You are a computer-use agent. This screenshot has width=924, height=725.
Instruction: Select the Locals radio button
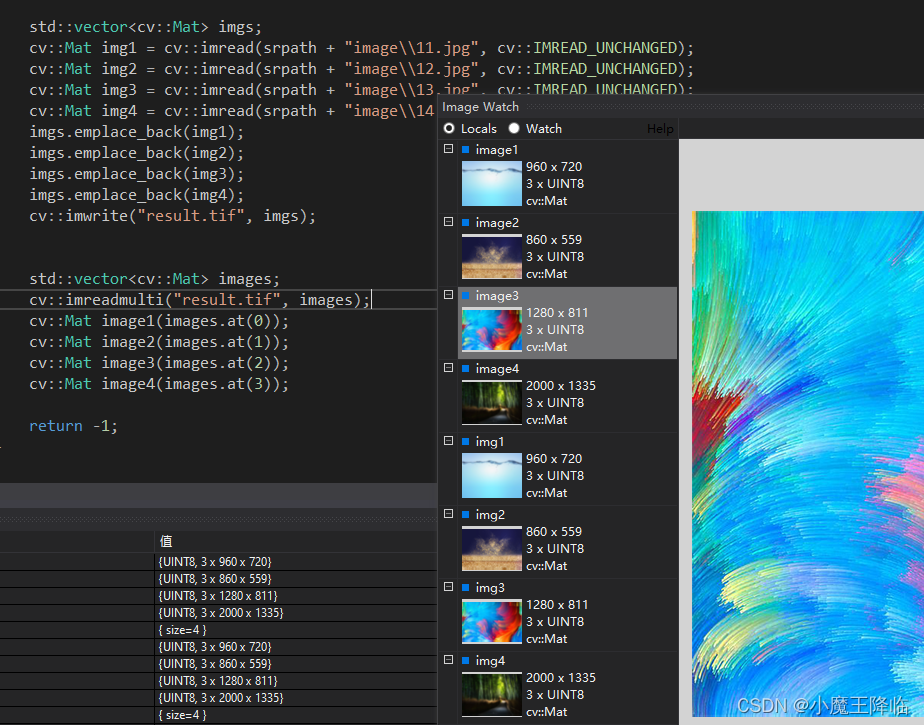tap(450, 128)
